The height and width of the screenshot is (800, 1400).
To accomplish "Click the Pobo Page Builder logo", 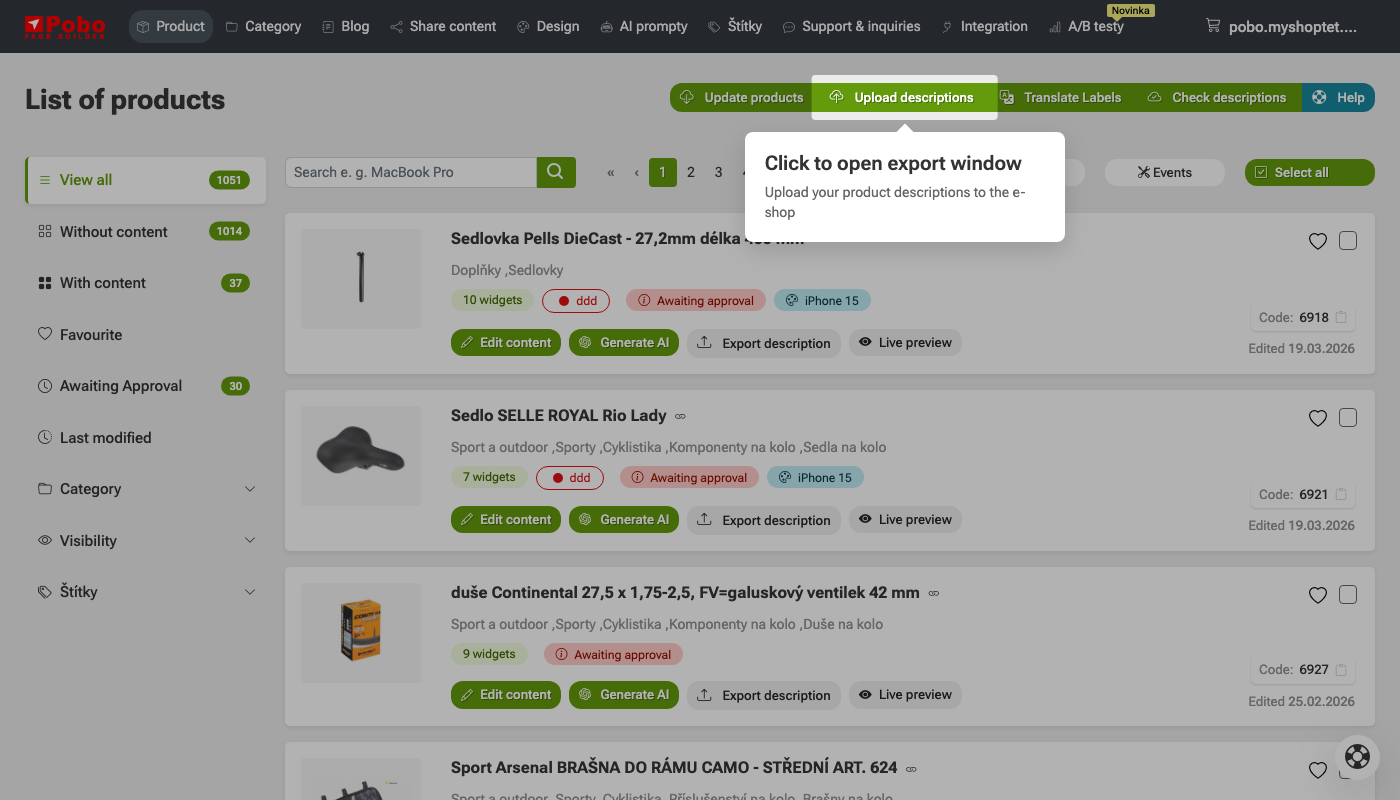I will point(66,26).
